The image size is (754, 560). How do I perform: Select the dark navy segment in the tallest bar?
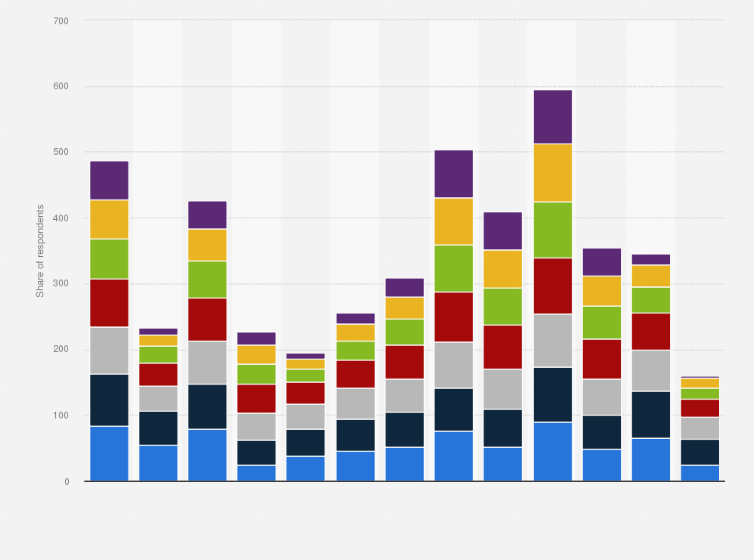pyautogui.click(x=552, y=394)
